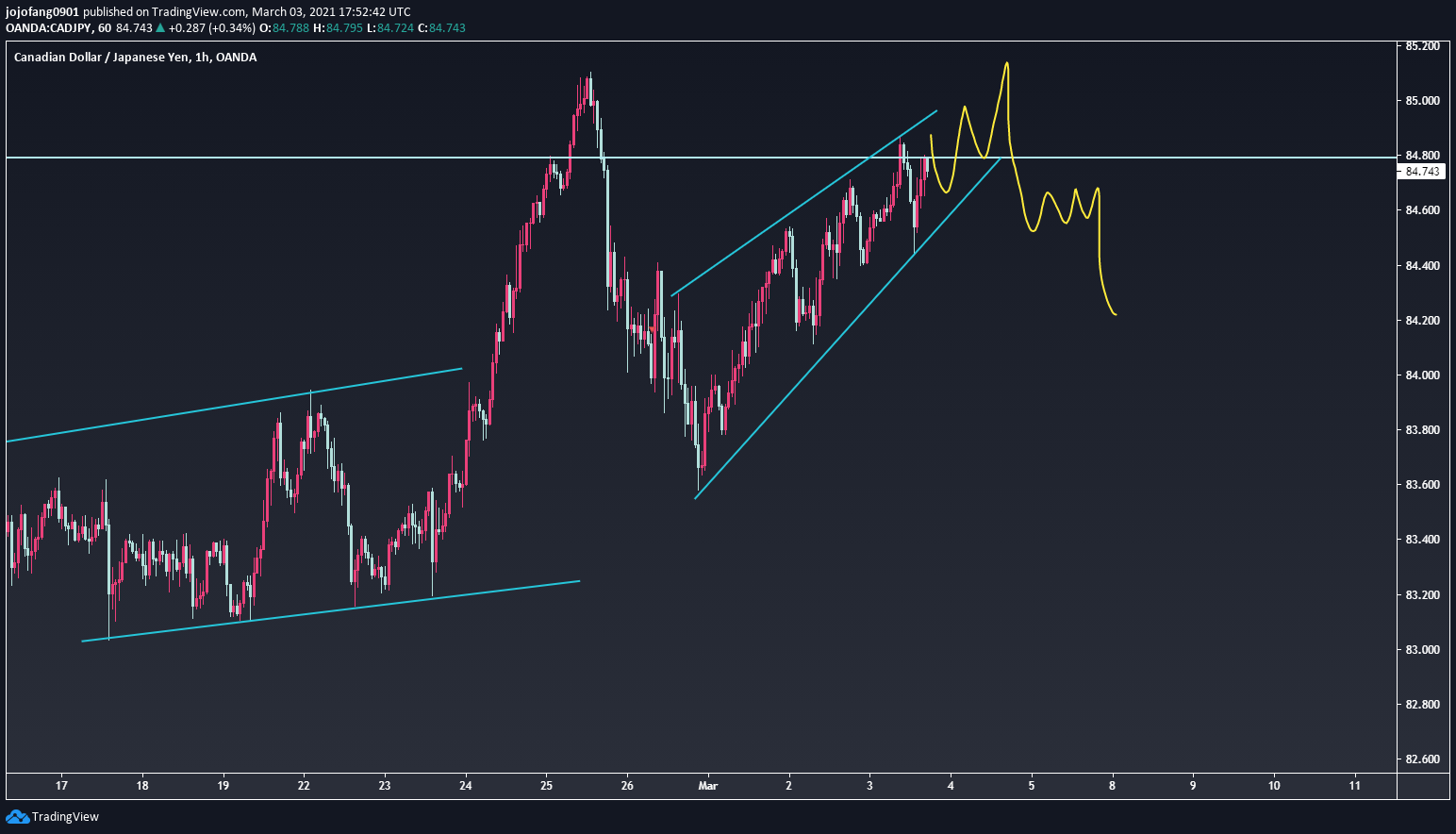Click the 84.200 price axis label
Viewport: 1456px width, 834px height.
[x=1422, y=321]
